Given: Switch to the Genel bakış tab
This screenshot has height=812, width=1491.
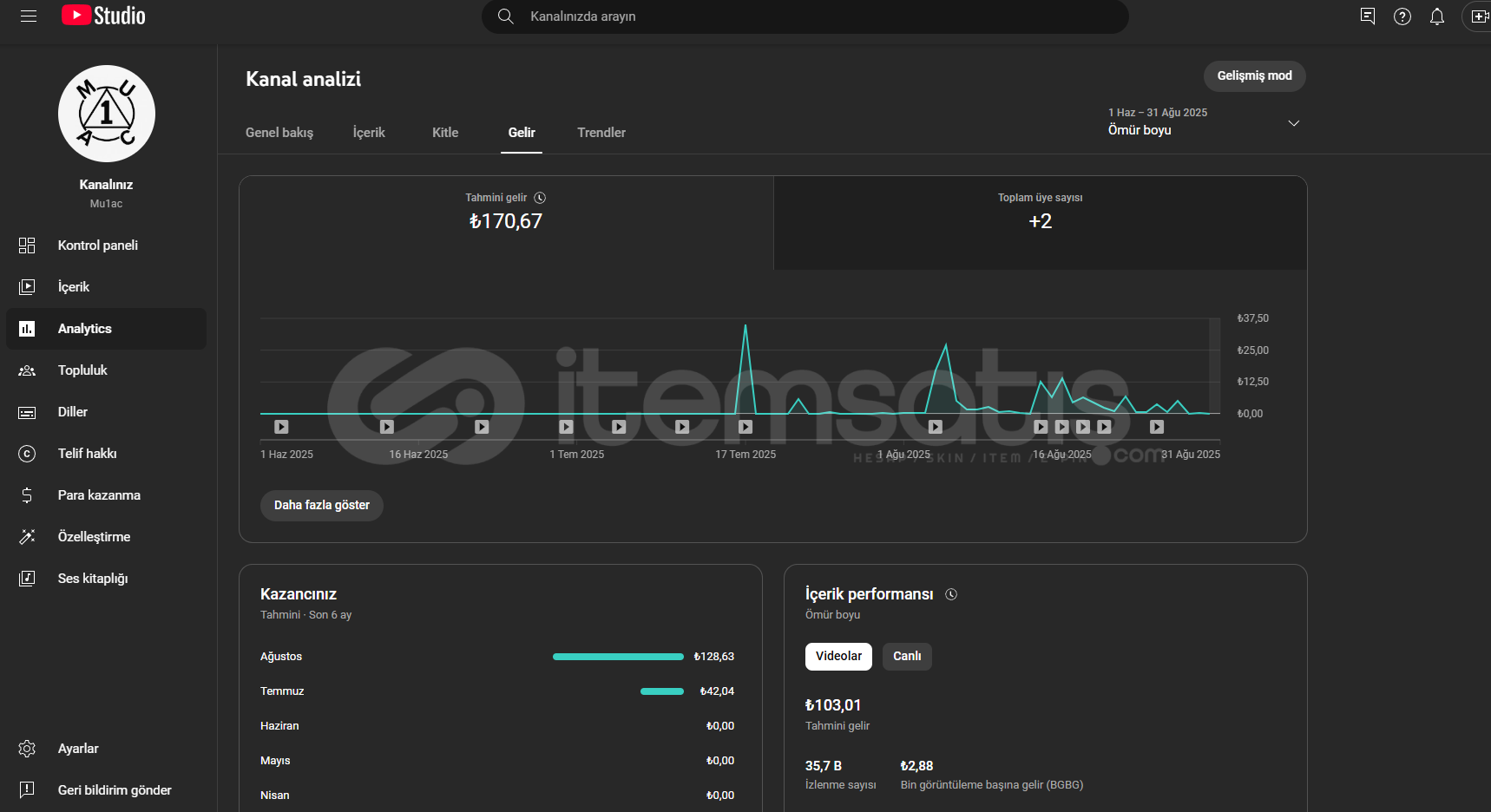Looking at the screenshot, I should 279,133.
